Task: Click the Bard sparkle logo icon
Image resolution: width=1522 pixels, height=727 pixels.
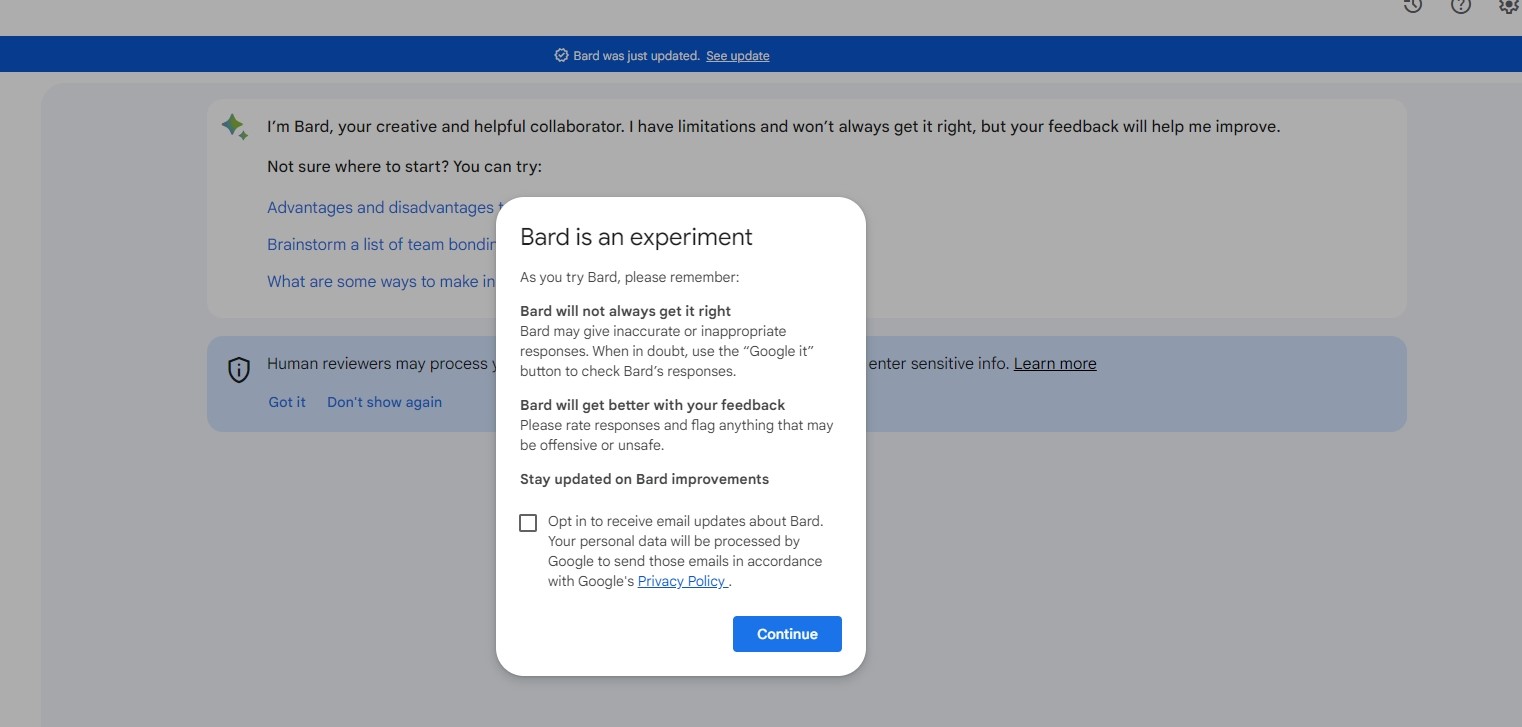Action: 235,126
